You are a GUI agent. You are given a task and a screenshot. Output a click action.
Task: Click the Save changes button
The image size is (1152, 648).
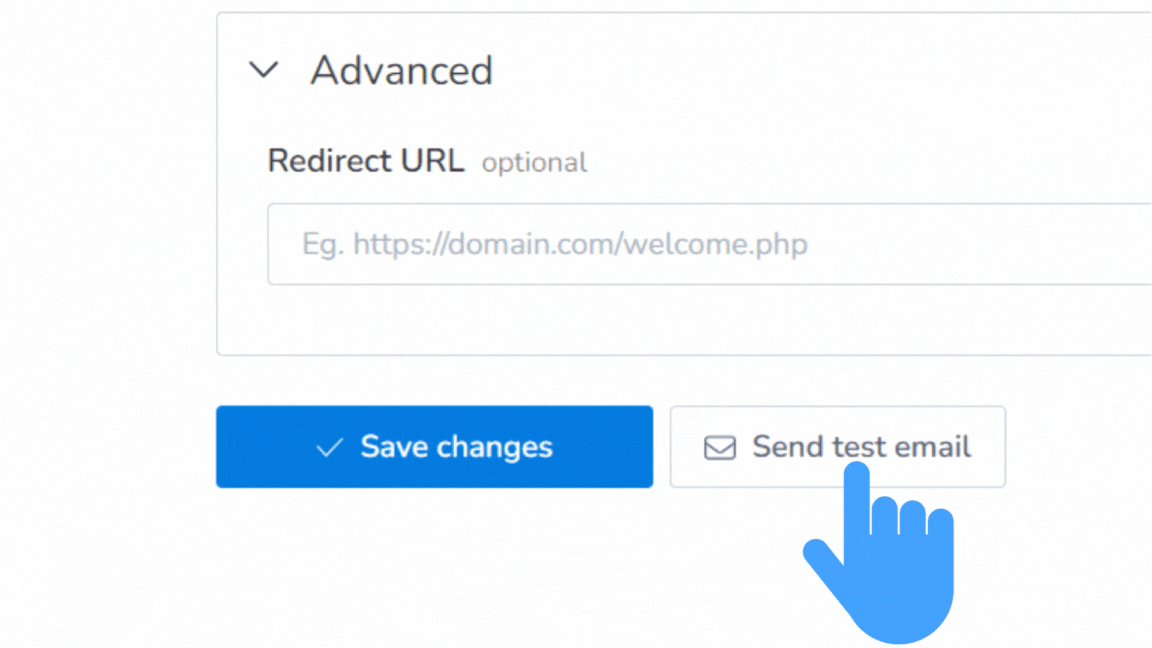pos(434,447)
